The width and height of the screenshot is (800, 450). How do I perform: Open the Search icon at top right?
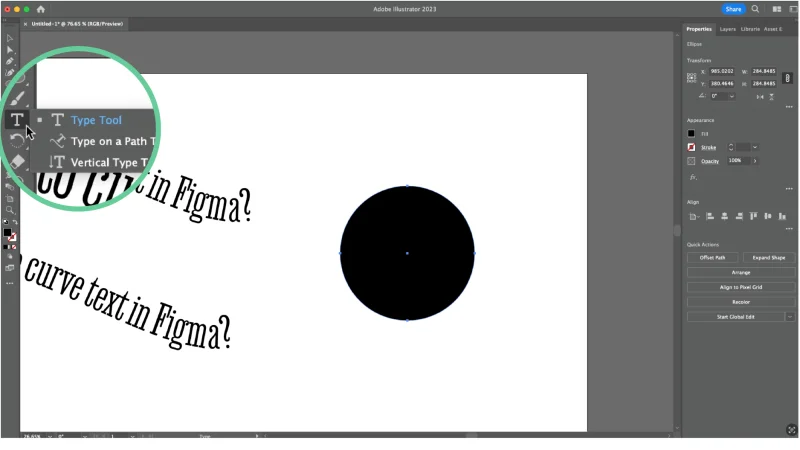[755, 9]
